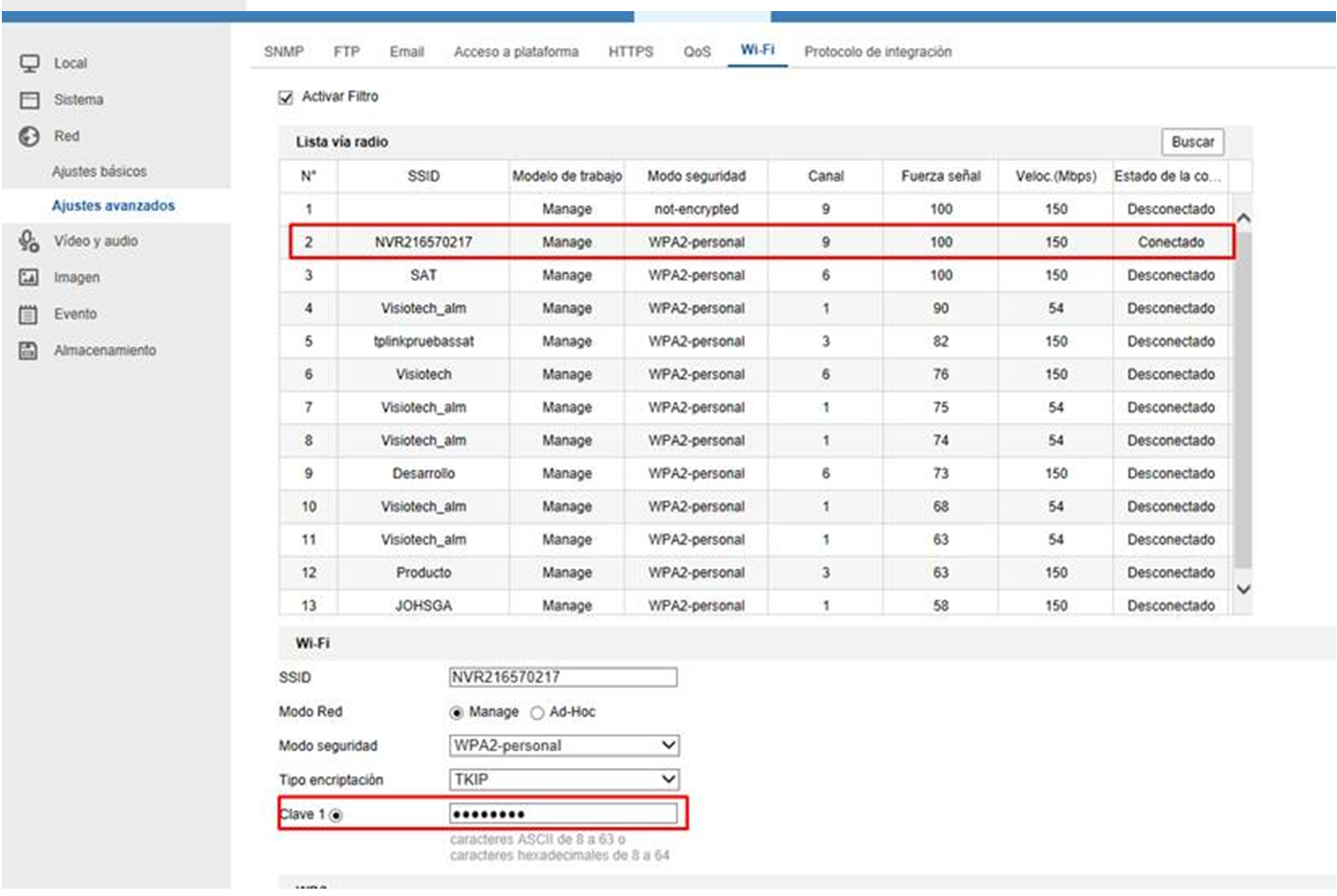Click the SSID column header

point(423,176)
